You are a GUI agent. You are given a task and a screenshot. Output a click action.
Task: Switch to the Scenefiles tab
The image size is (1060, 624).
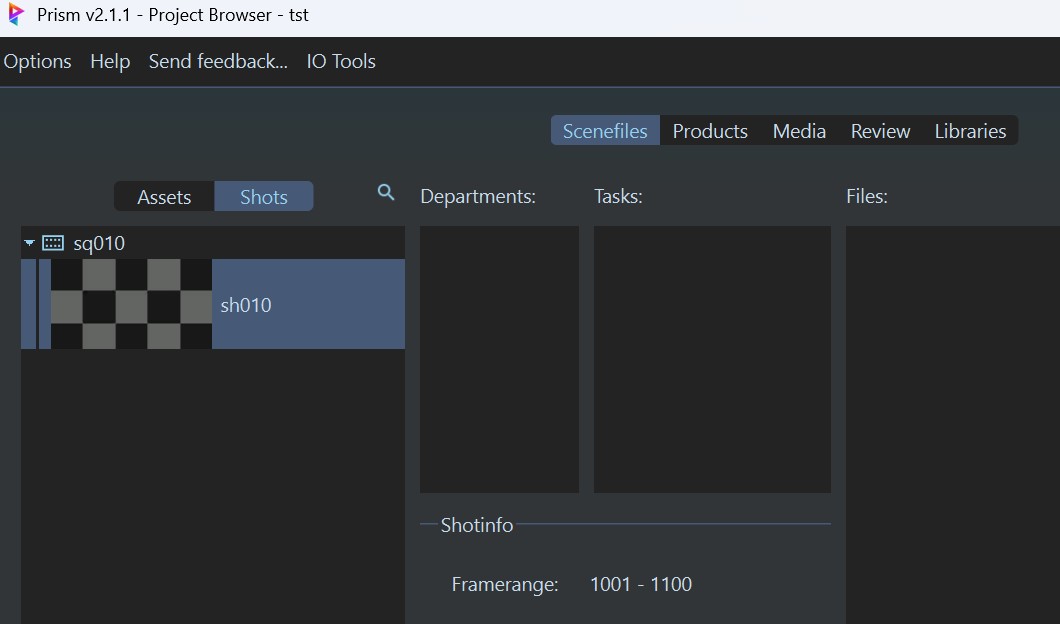(605, 131)
